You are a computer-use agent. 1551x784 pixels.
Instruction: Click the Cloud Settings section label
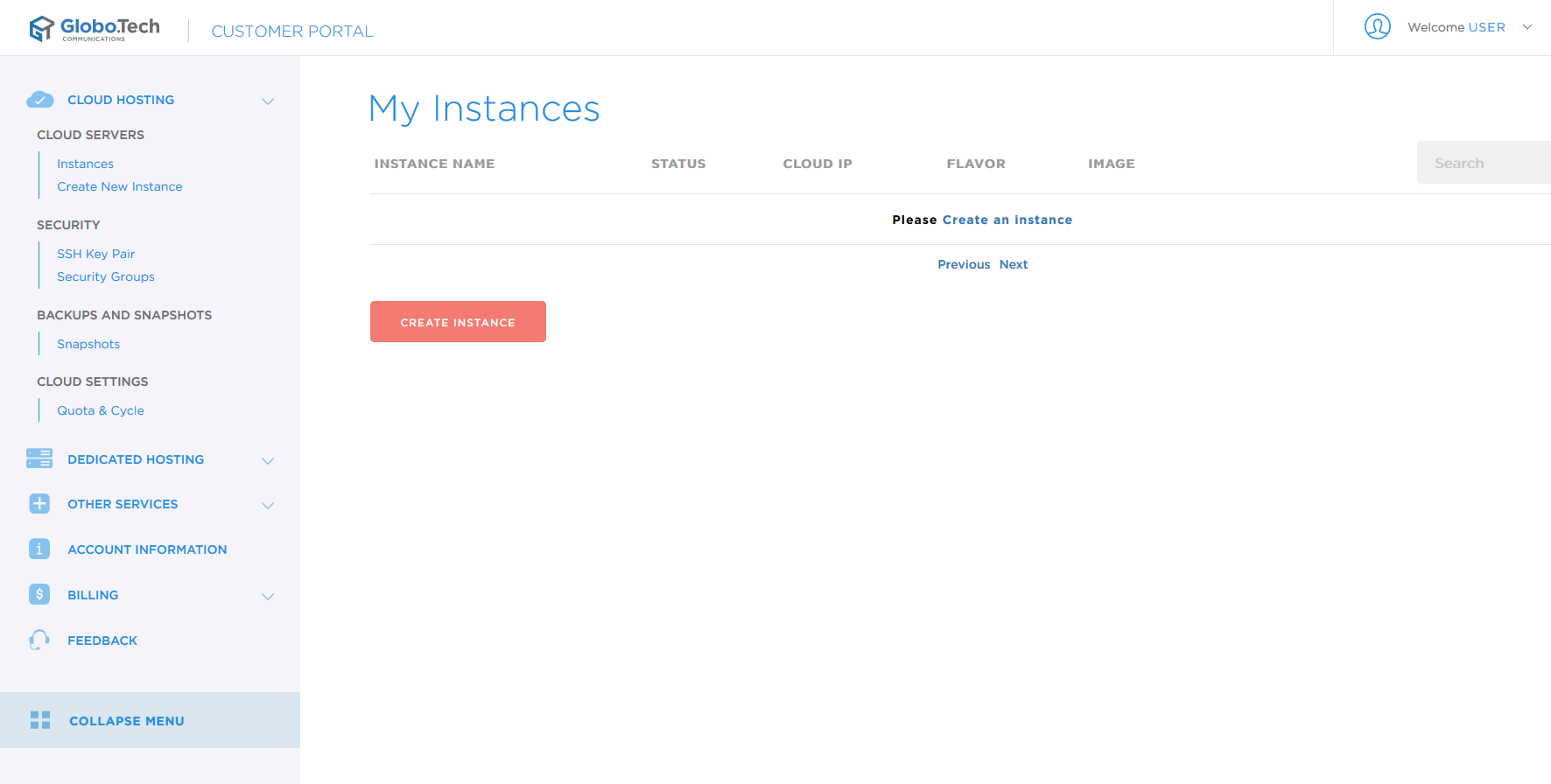[x=93, y=381]
